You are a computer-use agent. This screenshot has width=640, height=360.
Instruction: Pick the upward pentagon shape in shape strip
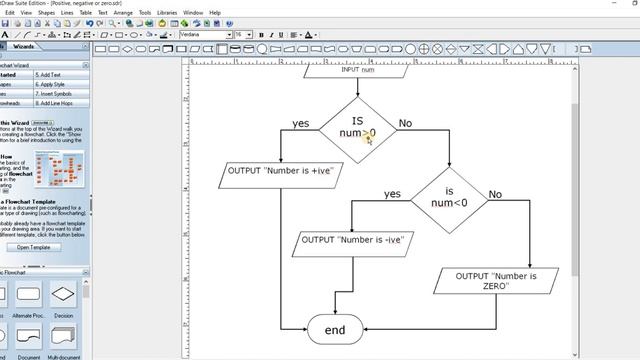518,49
